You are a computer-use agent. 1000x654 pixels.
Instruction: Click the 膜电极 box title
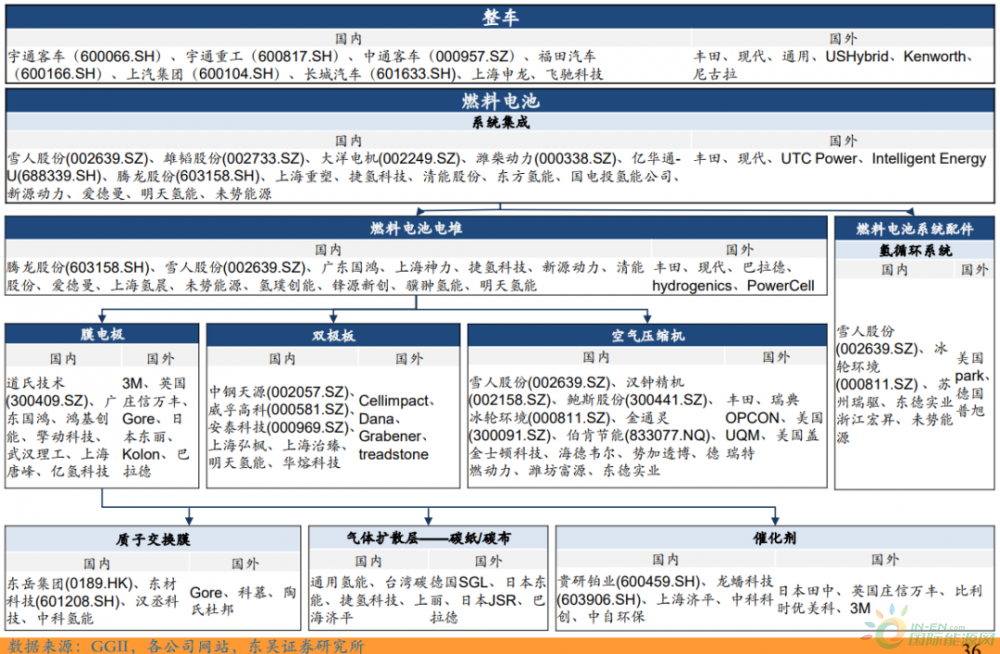pos(102,335)
